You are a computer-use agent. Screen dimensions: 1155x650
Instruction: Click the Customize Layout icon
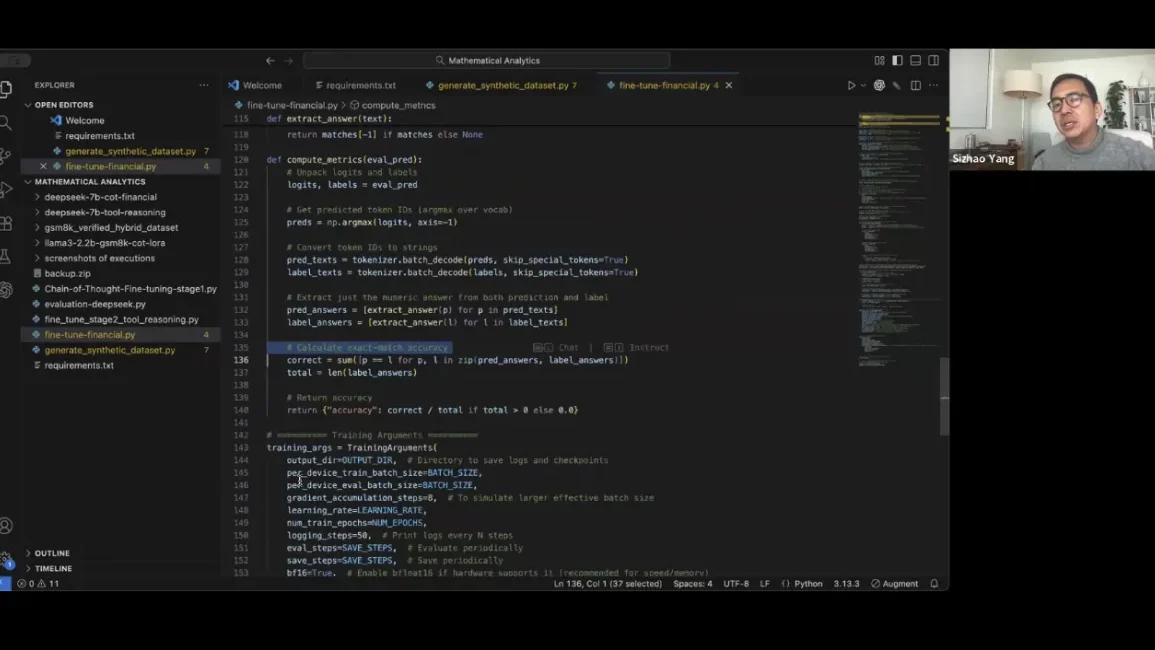(x=880, y=60)
